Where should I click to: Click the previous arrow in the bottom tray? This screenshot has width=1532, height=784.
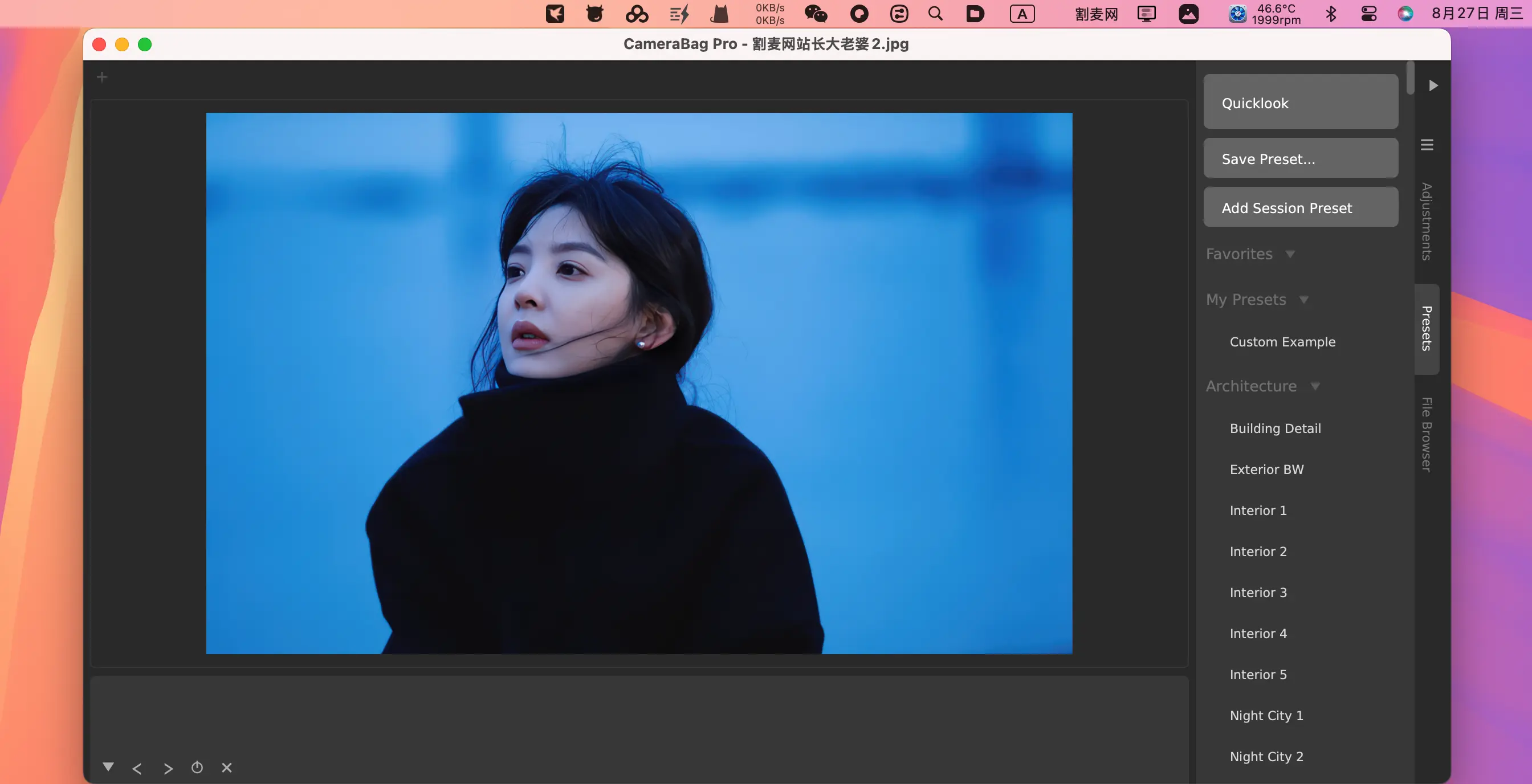(137, 769)
